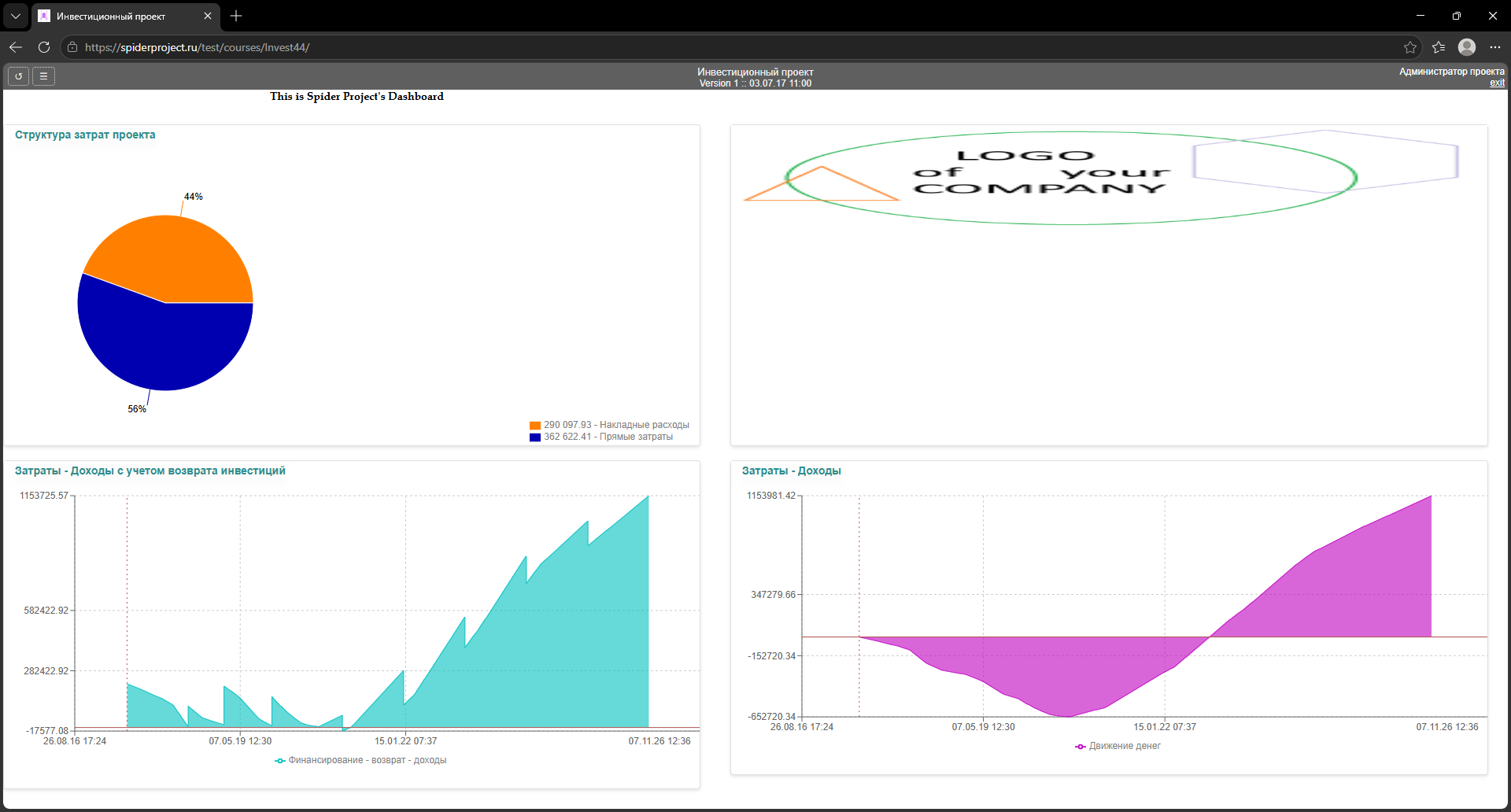Click the exit link
1511x812 pixels.
tap(1497, 83)
